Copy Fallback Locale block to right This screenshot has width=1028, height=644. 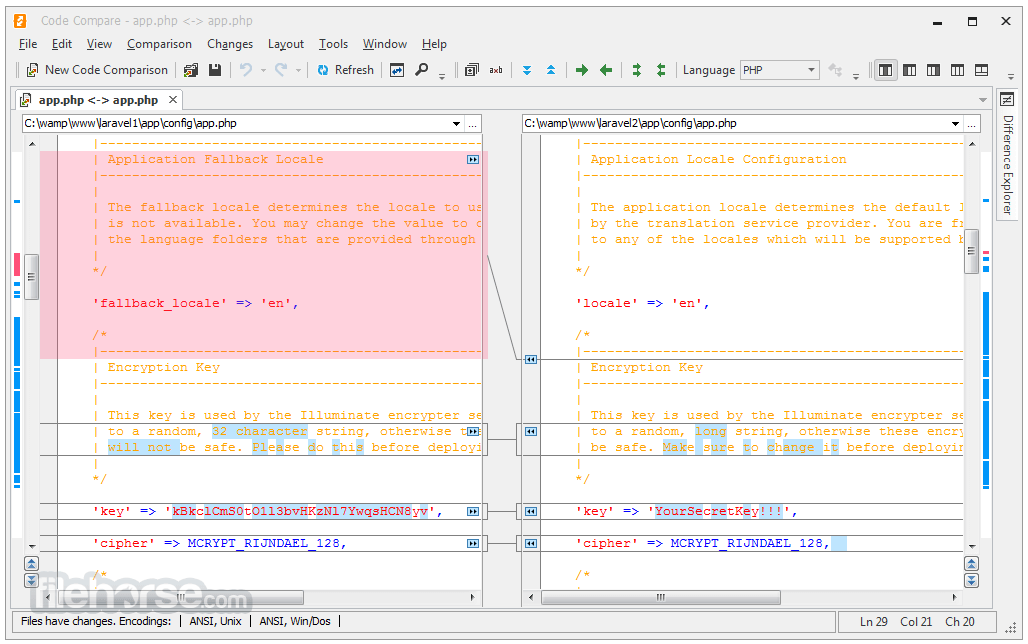point(473,159)
